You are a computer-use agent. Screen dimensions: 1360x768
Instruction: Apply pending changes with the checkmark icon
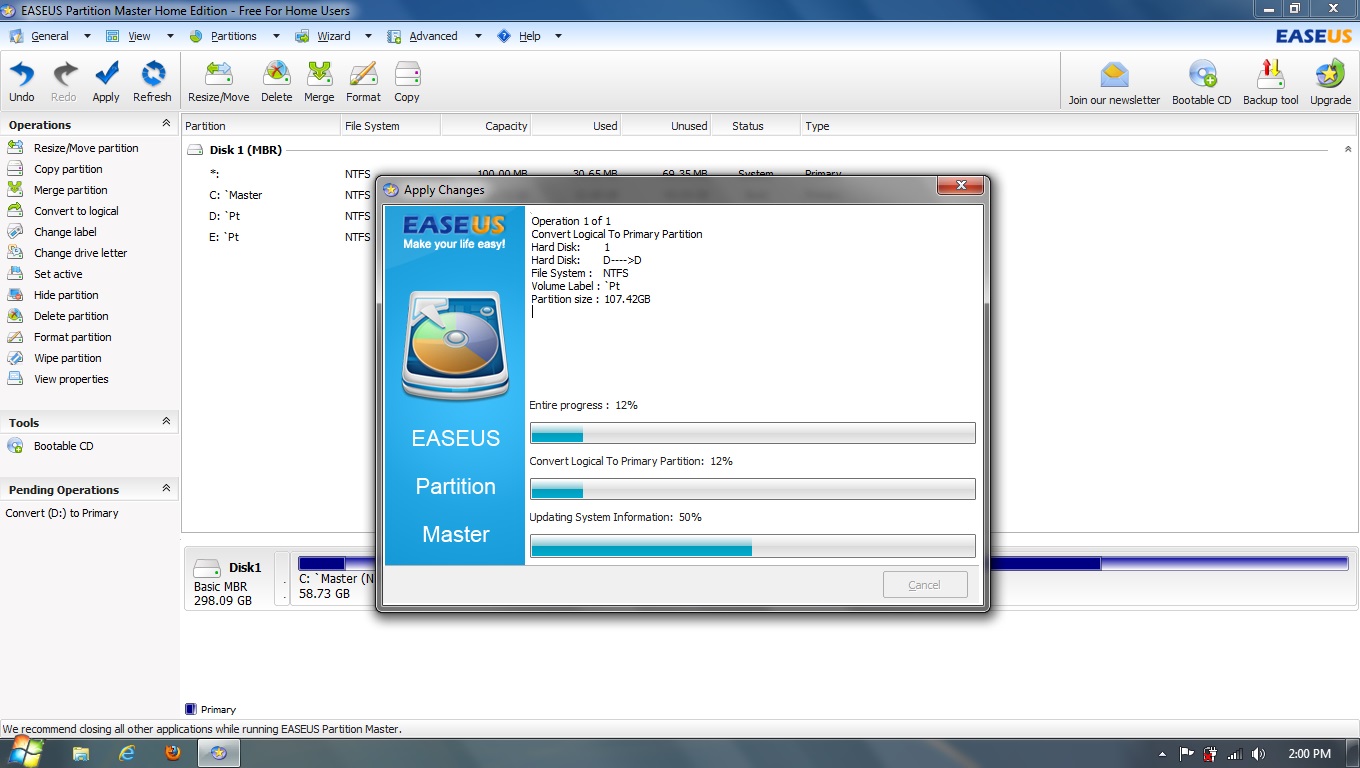(x=106, y=82)
